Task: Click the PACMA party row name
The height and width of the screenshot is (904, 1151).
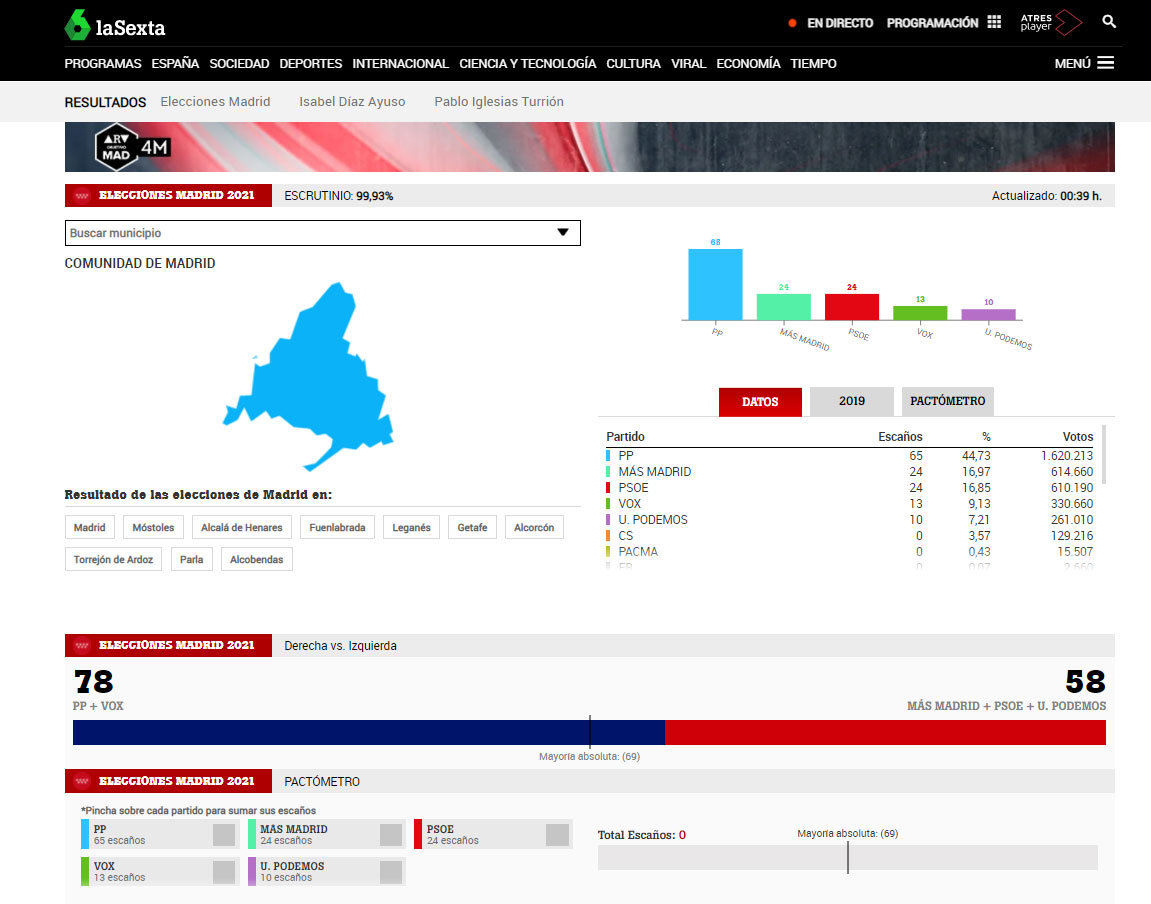Action: (638, 552)
